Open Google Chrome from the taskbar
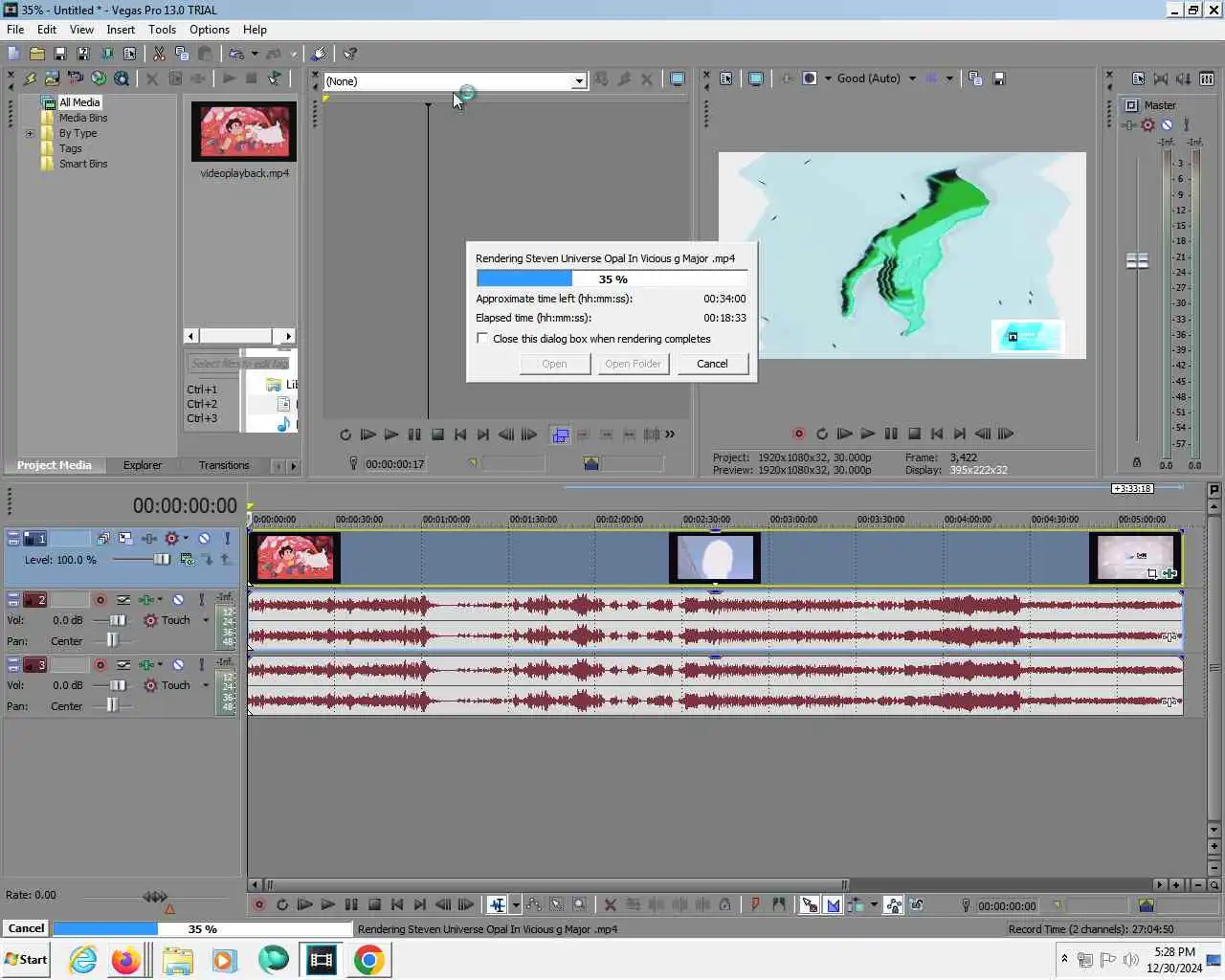Image resolution: width=1225 pixels, height=980 pixels. coord(369,959)
